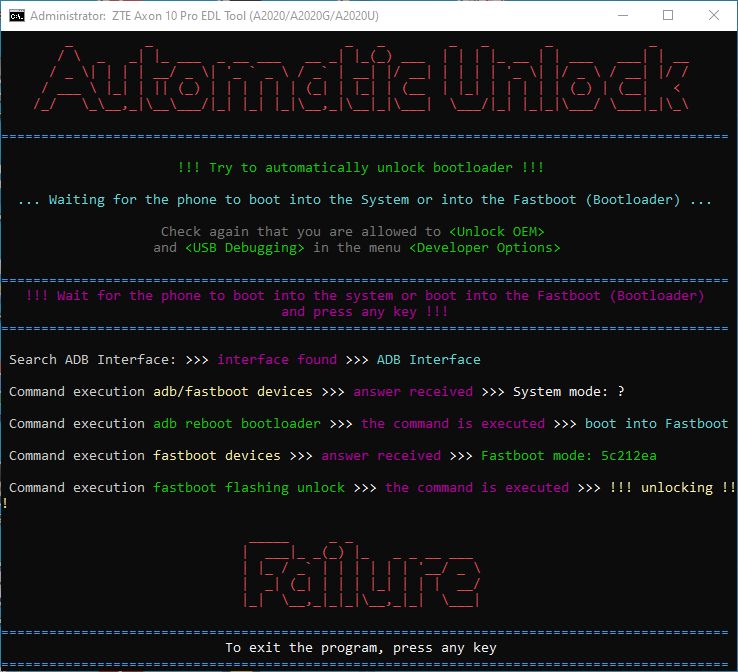
Task: Click the 'adb reboot bootloader' command text
Action: [237, 424]
